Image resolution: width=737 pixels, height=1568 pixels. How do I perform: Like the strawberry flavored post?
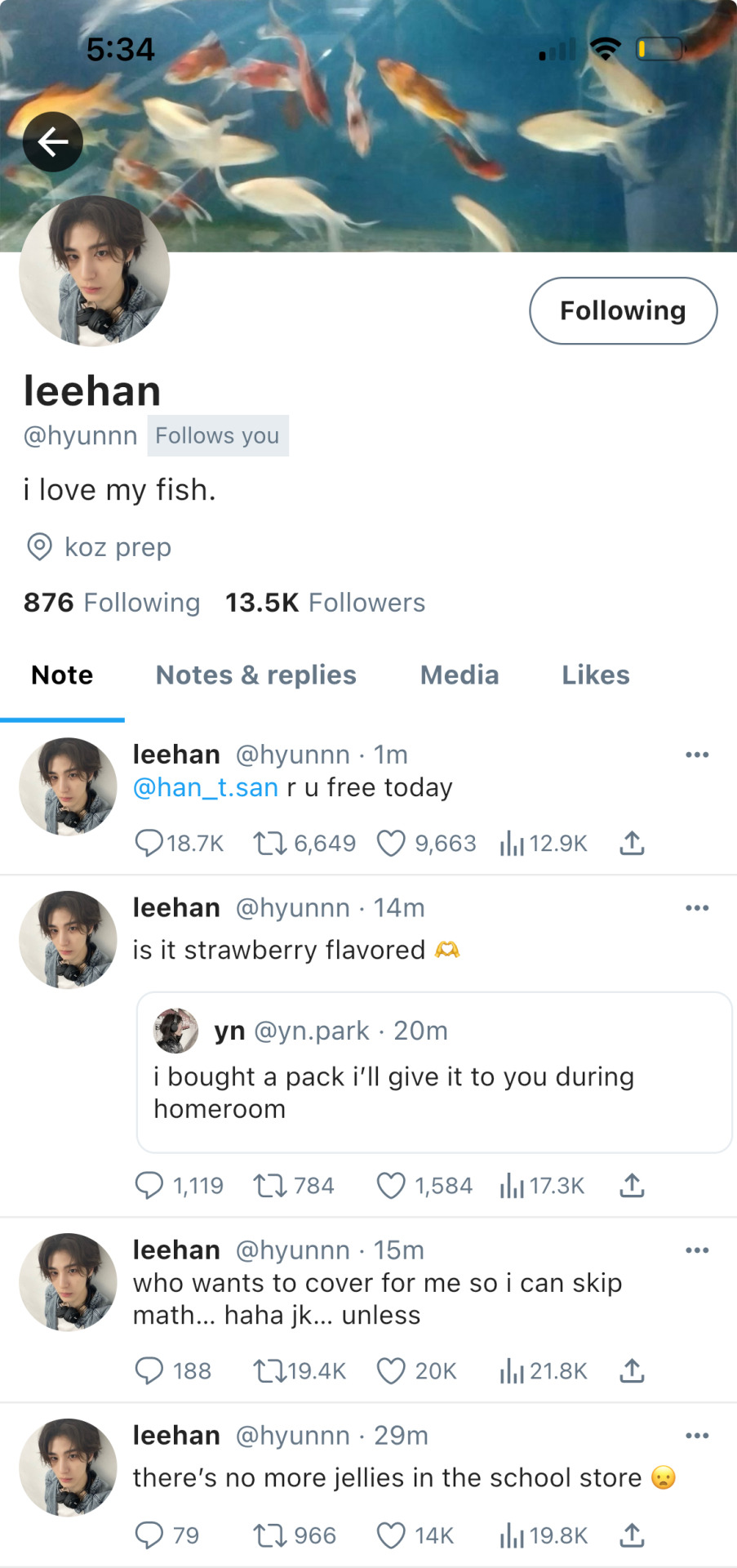391,1186
